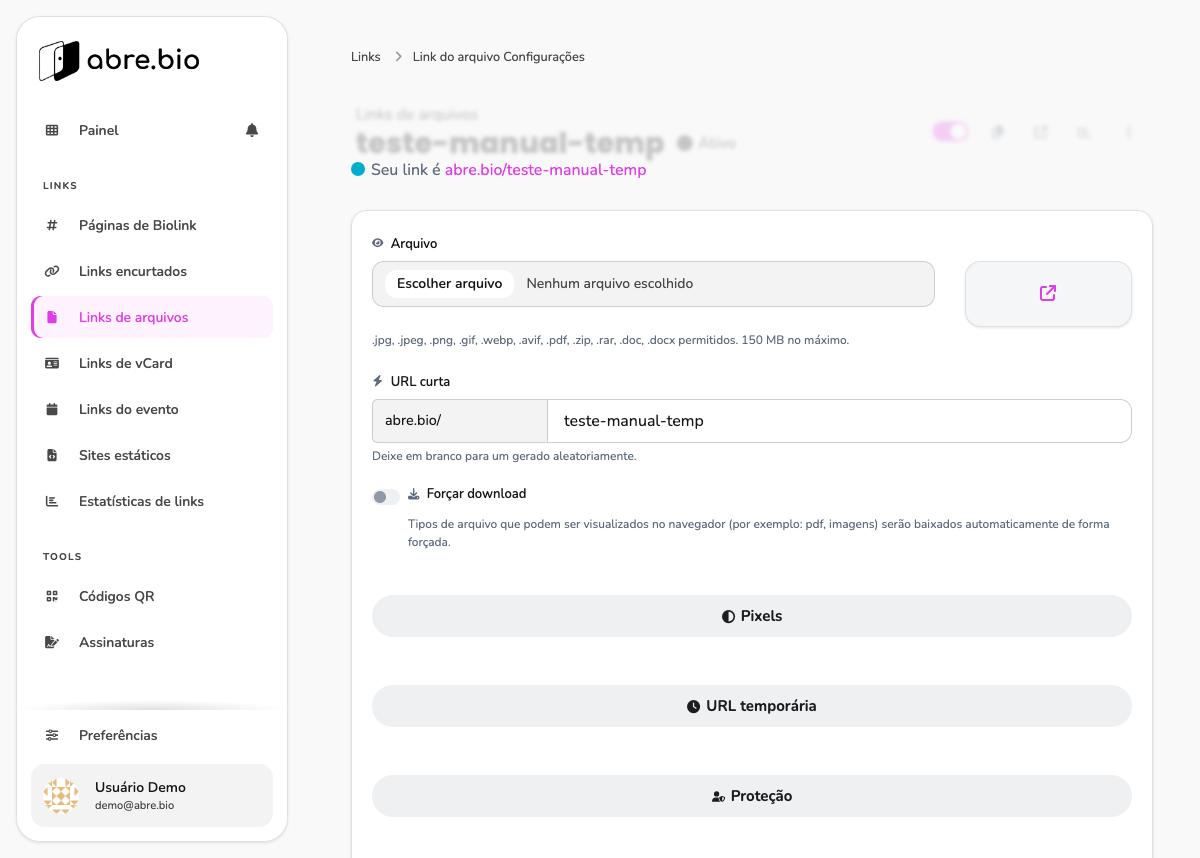Select Links de arquivos menu item
This screenshot has height=858, width=1200.
pos(152,318)
